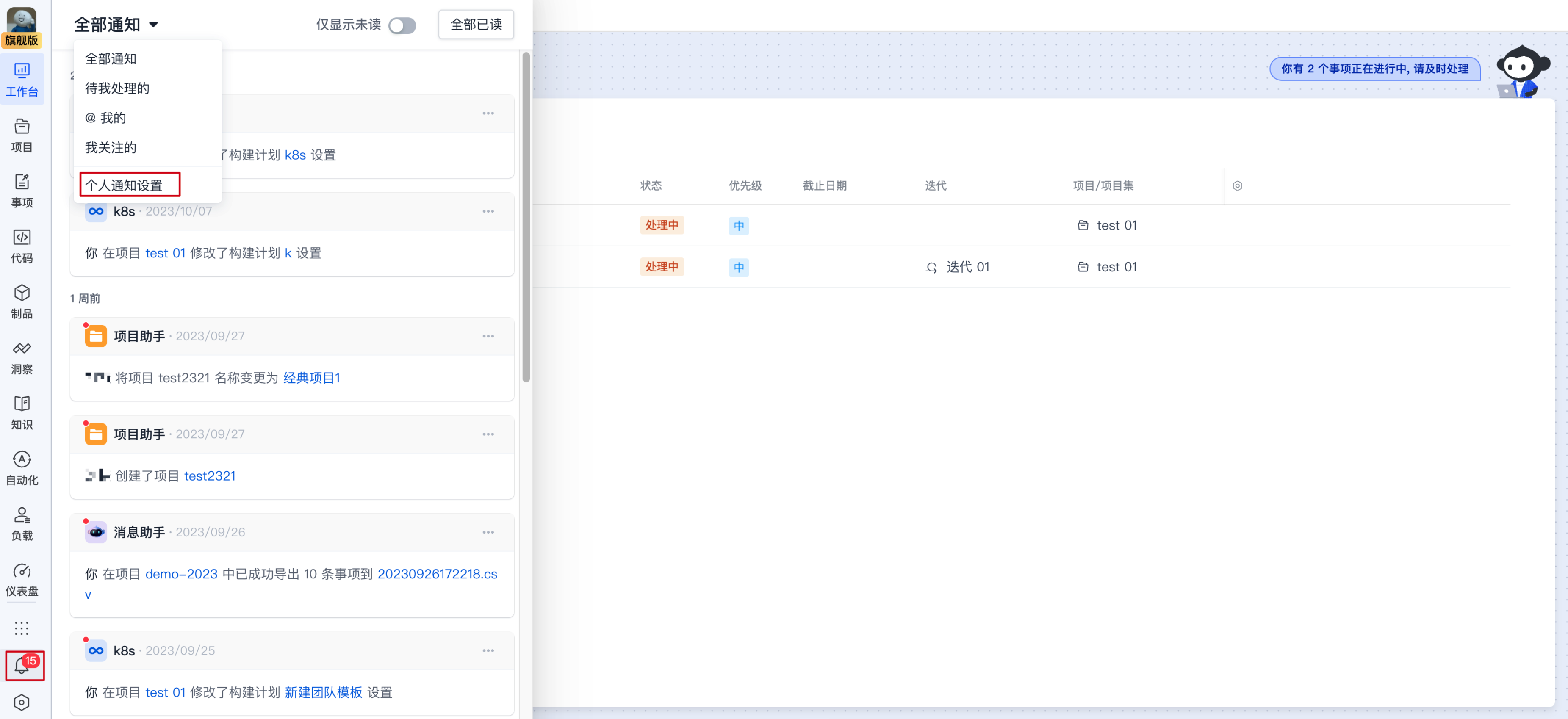Click the table column settings gear icon
The width and height of the screenshot is (1568, 719).
(x=1237, y=186)
